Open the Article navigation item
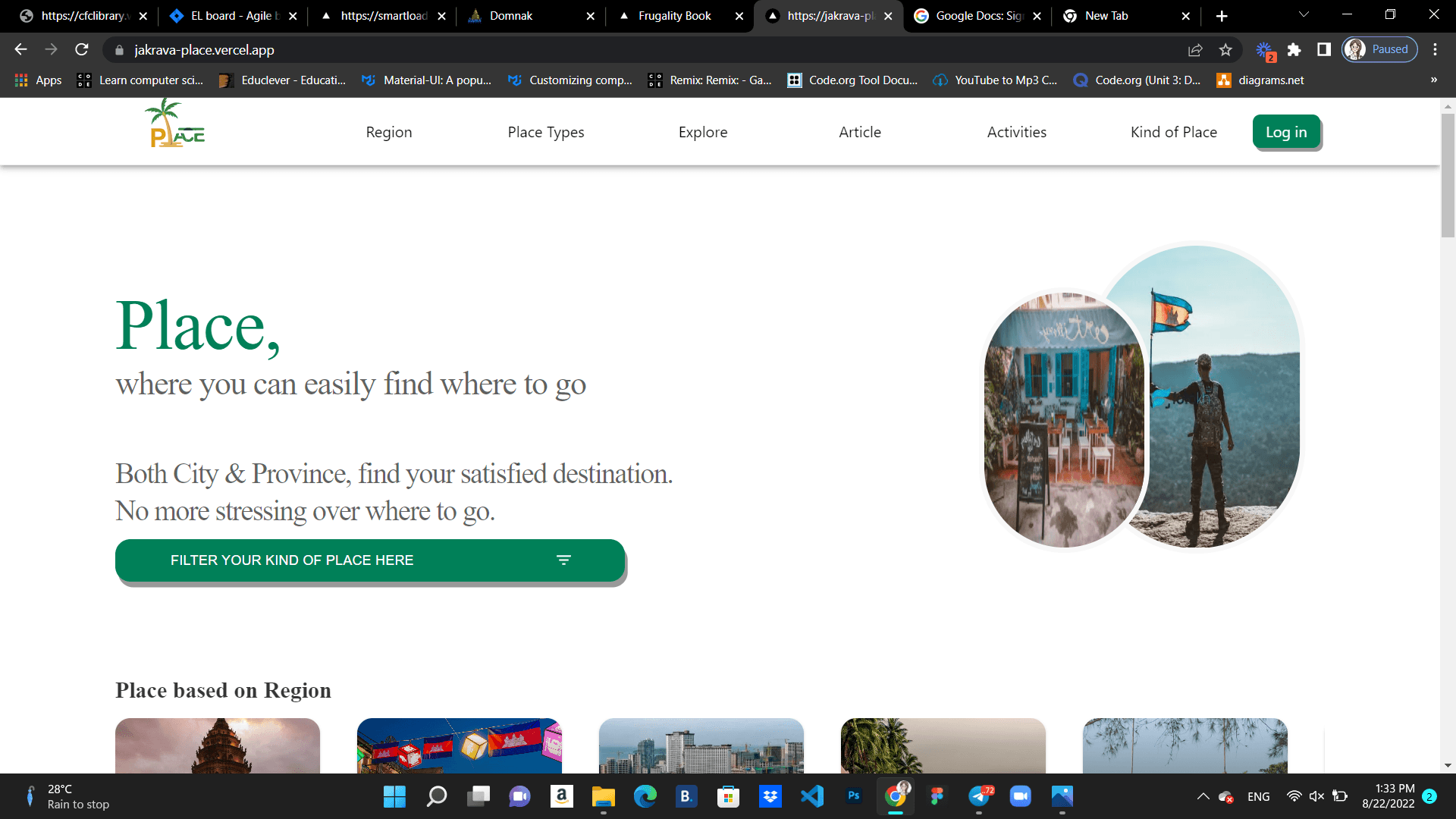Image resolution: width=1456 pixels, height=819 pixels. point(860,132)
